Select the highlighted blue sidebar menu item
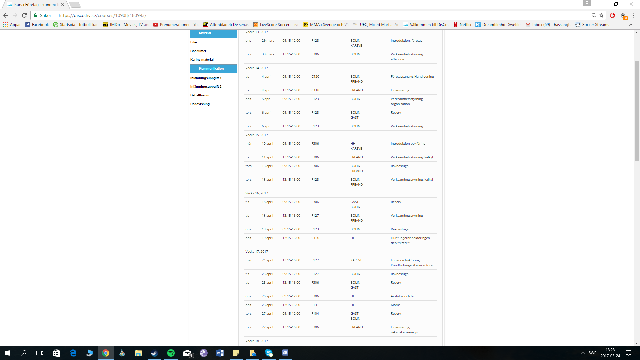 pos(213,69)
